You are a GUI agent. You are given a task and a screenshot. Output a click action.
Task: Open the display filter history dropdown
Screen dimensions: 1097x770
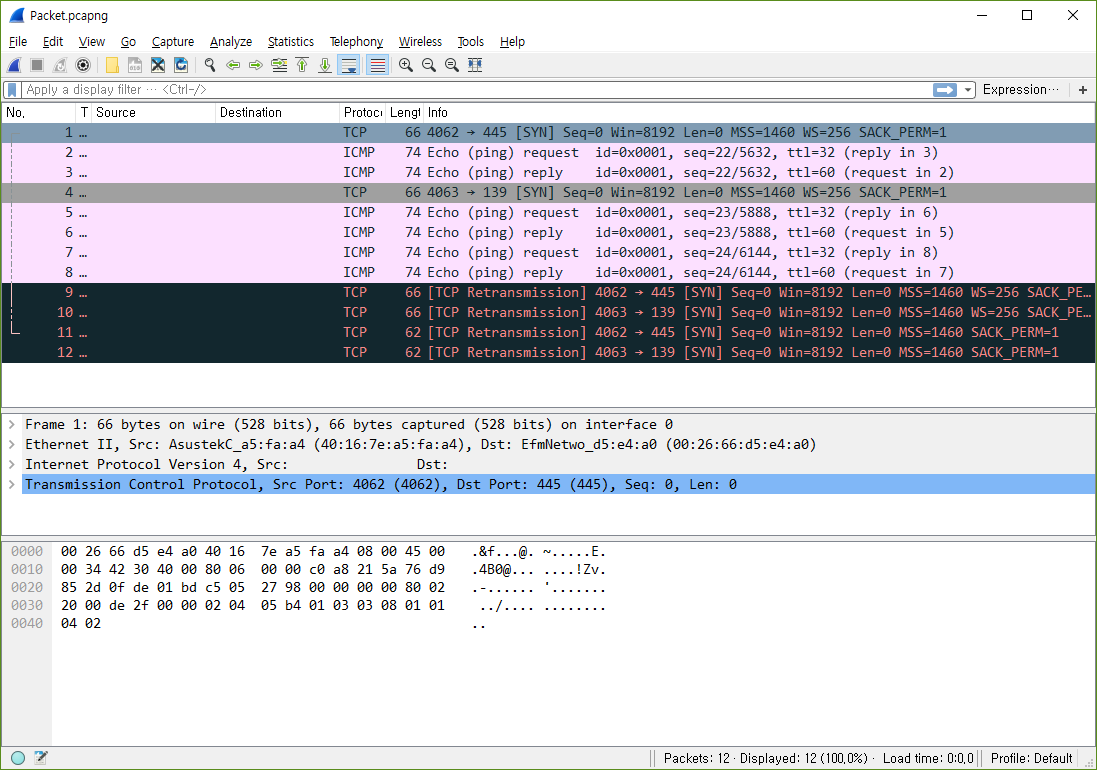pos(968,90)
